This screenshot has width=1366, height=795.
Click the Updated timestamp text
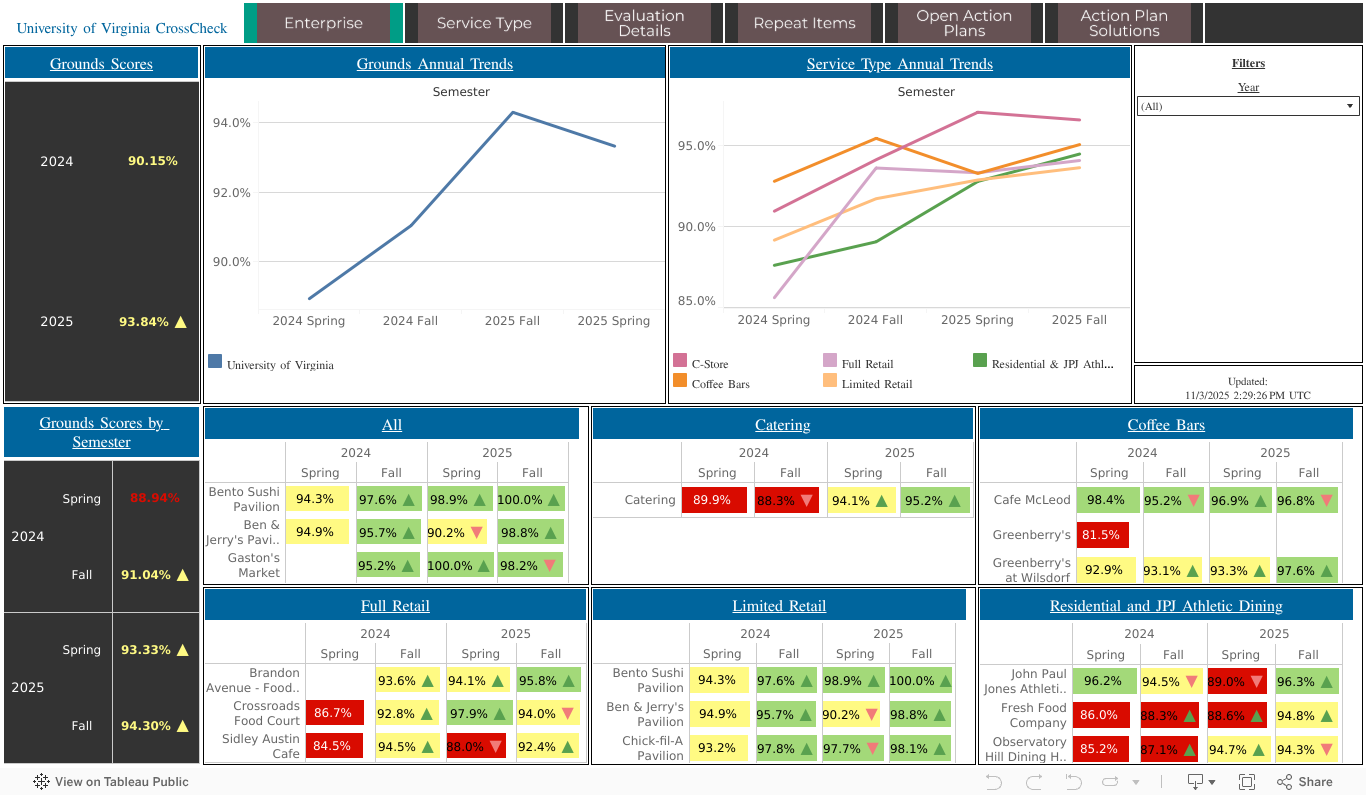[1248, 389]
